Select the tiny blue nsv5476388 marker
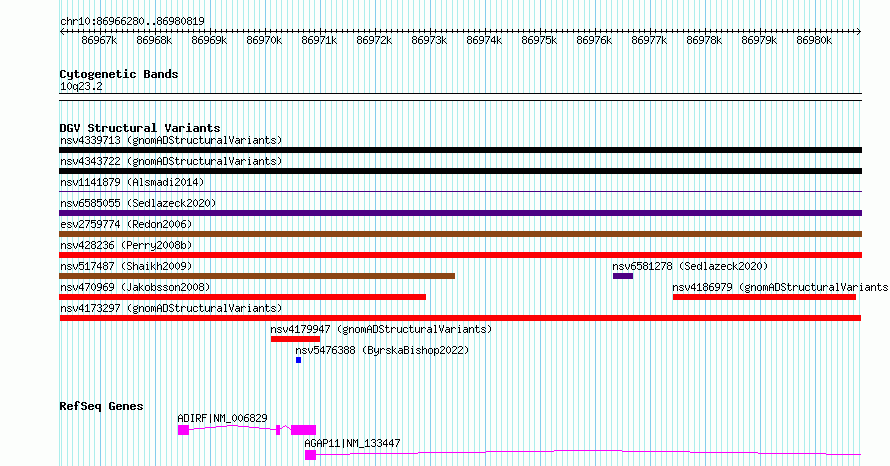This screenshot has height=466, width=890. click(x=299, y=360)
